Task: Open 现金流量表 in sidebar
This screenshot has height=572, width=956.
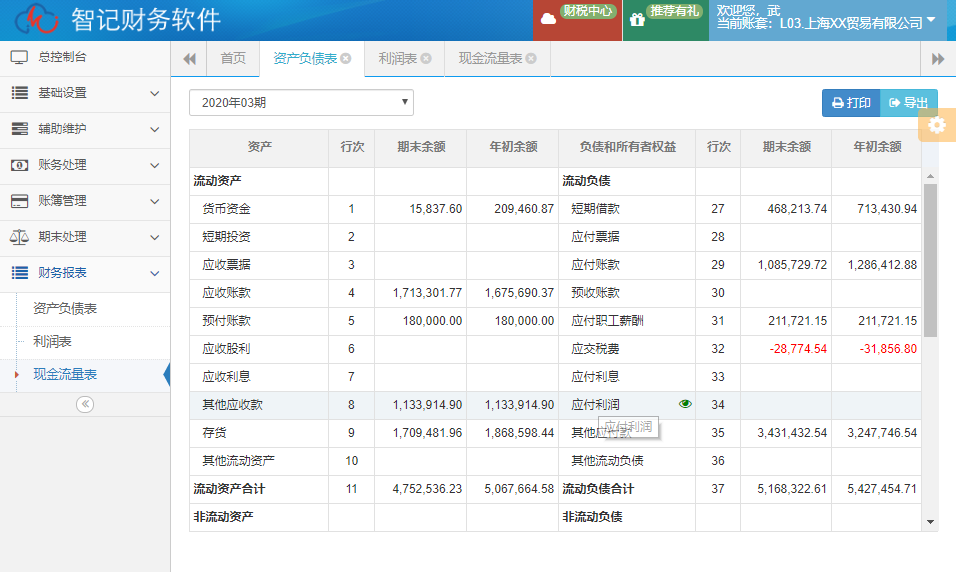Action: pyautogui.click(x=65, y=374)
